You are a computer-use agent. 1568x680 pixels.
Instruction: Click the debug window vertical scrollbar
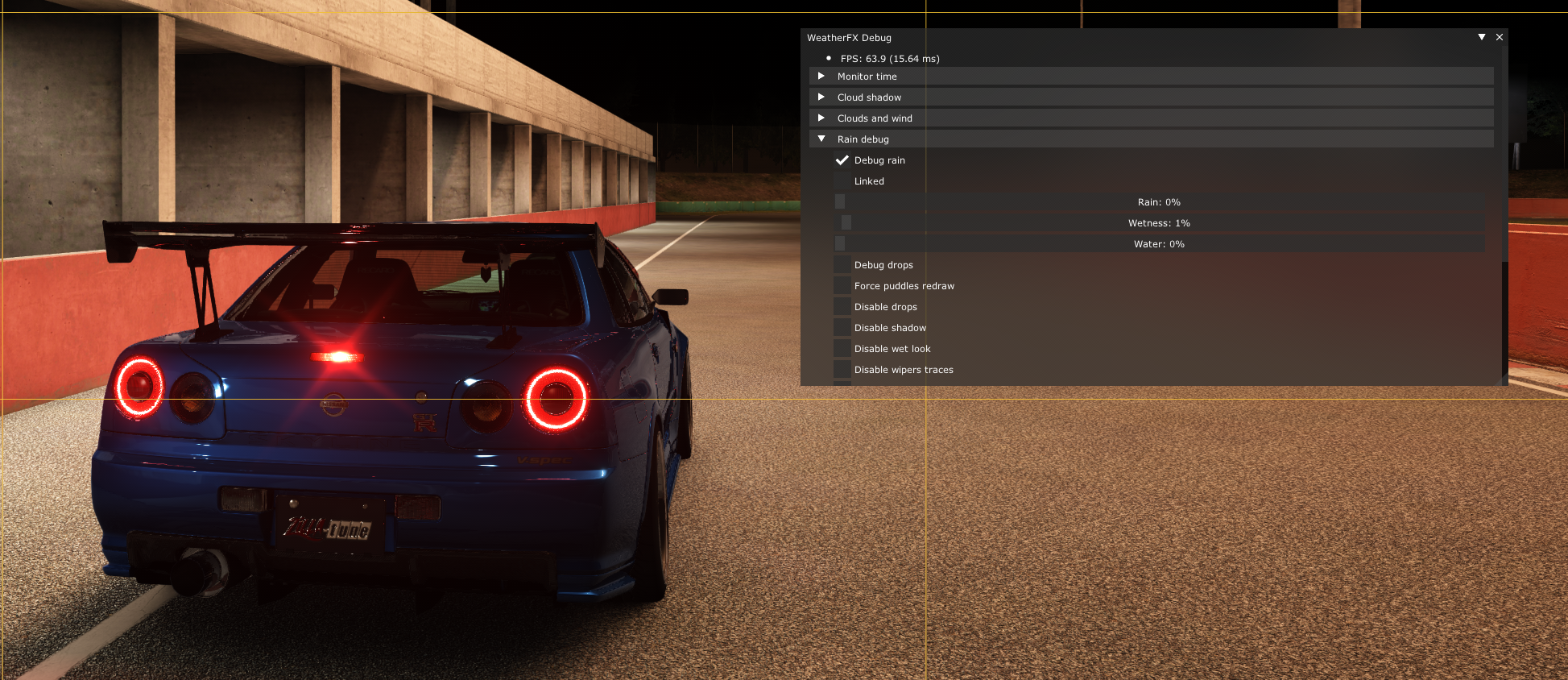[x=1504, y=215]
